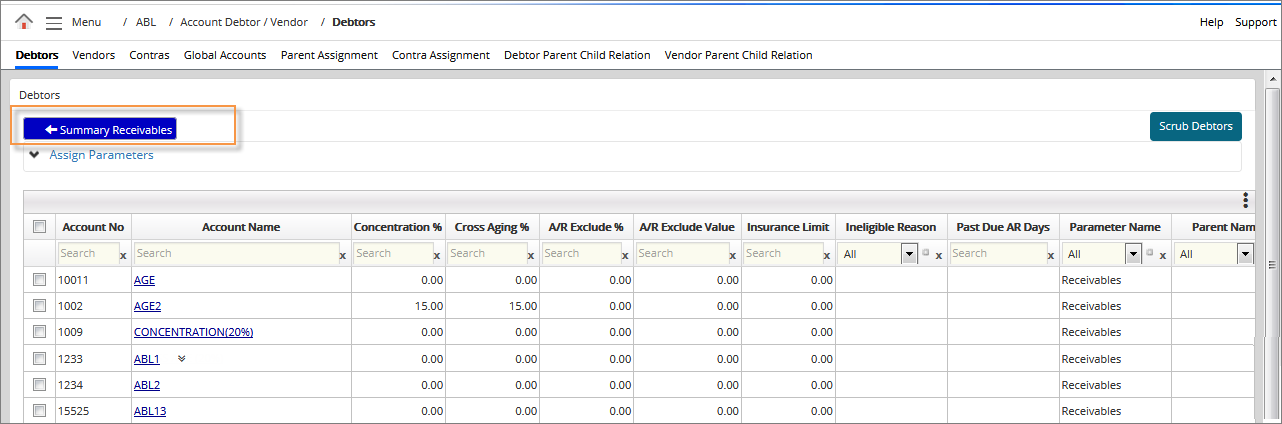This screenshot has width=1282, height=424.
Task: Open the Parameter Name filter dropdown
Action: click(x=1133, y=254)
